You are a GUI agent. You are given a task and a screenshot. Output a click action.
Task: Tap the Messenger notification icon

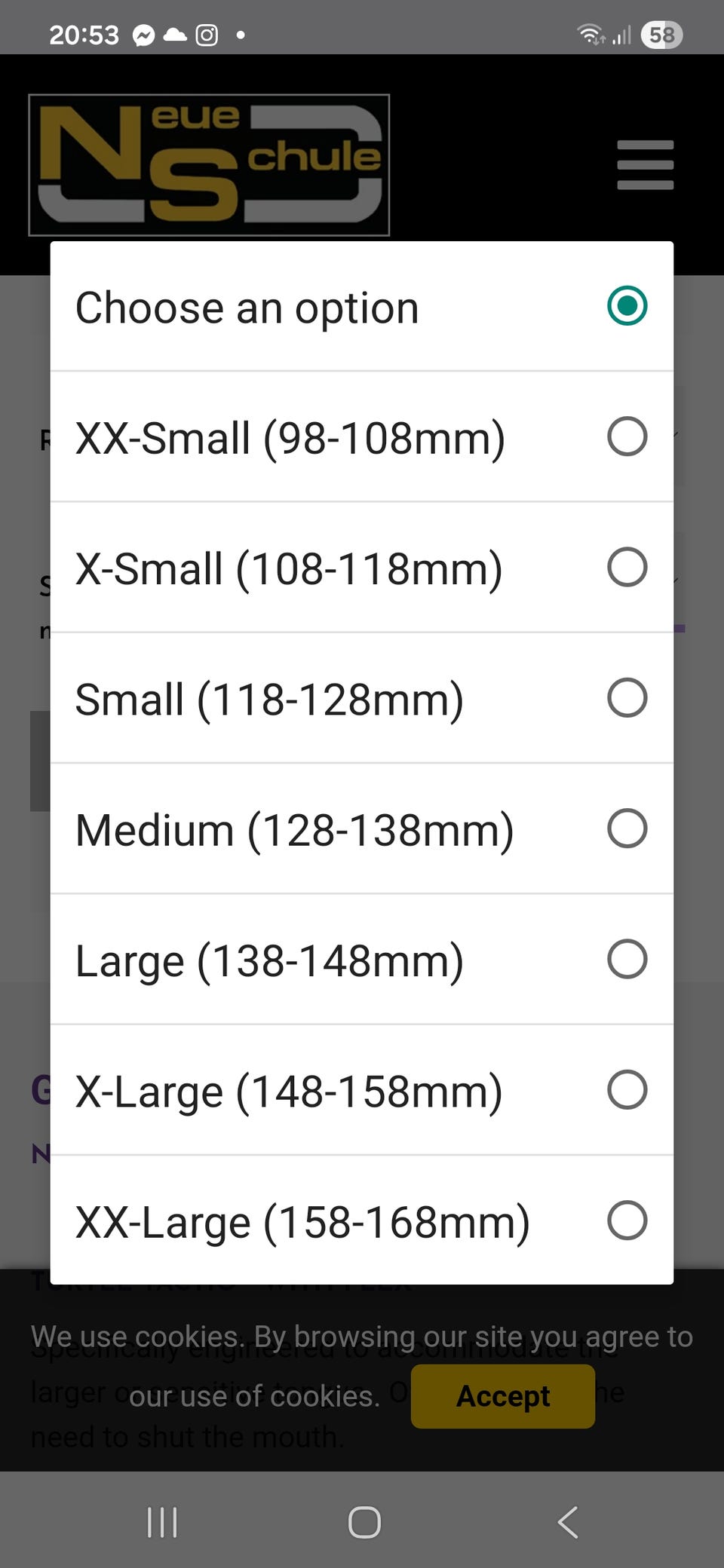(143, 35)
